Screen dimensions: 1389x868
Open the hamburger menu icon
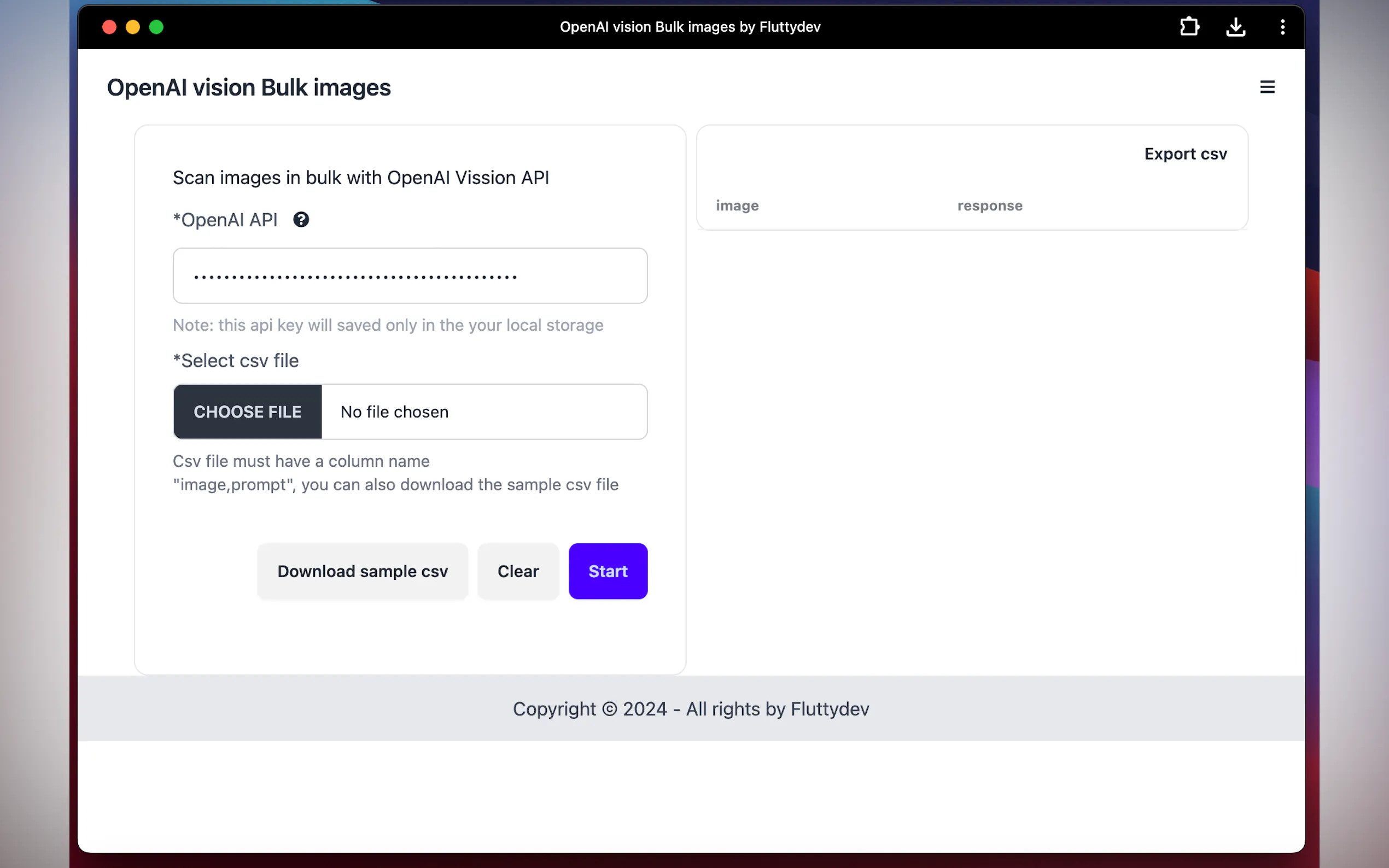click(x=1267, y=87)
